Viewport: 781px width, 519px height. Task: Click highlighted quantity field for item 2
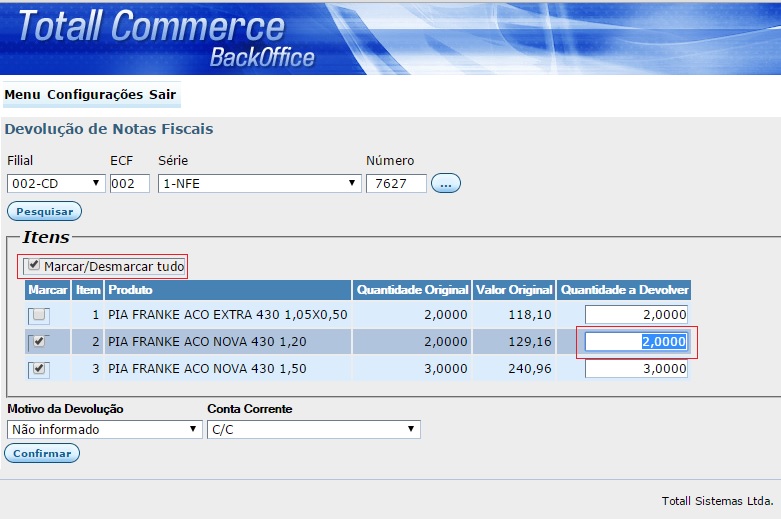point(636,342)
